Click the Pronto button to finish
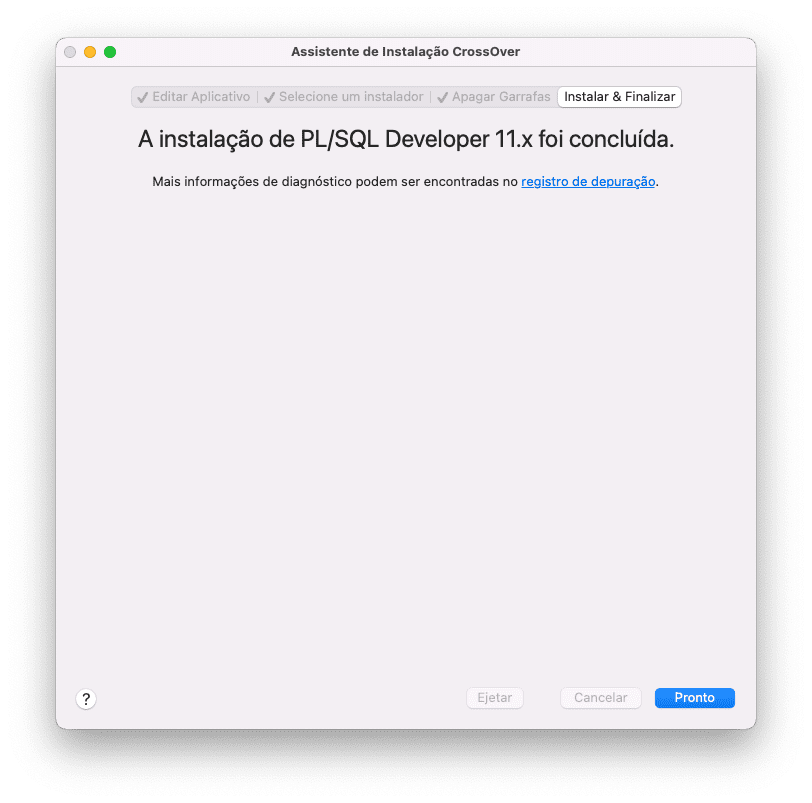 click(694, 698)
